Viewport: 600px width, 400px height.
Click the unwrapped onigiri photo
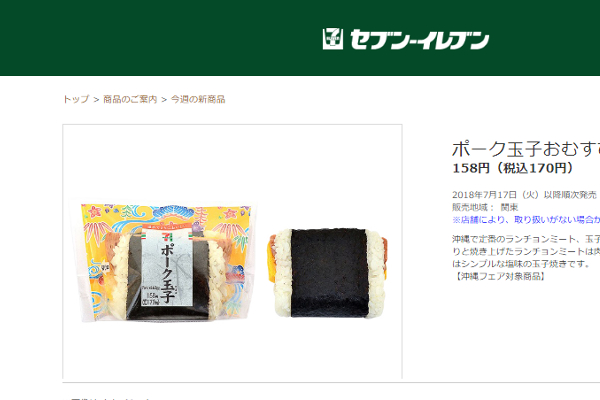pos(328,273)
